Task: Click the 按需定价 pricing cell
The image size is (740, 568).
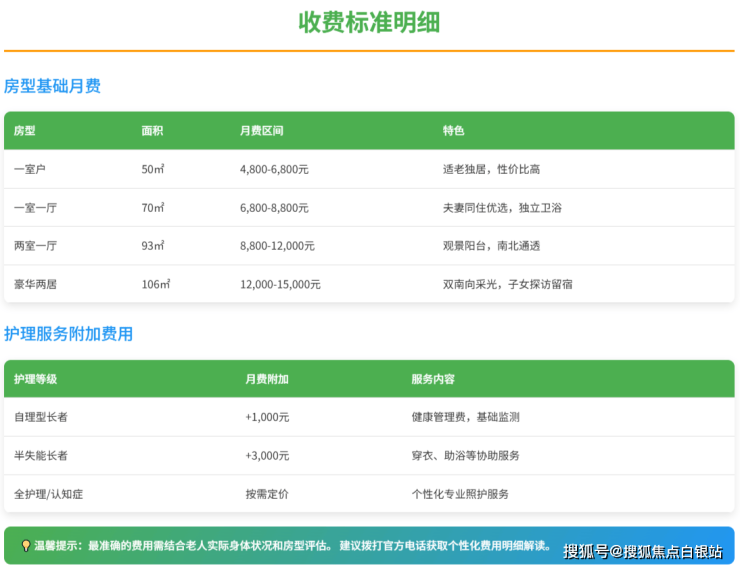Action: tap(267, 494)
